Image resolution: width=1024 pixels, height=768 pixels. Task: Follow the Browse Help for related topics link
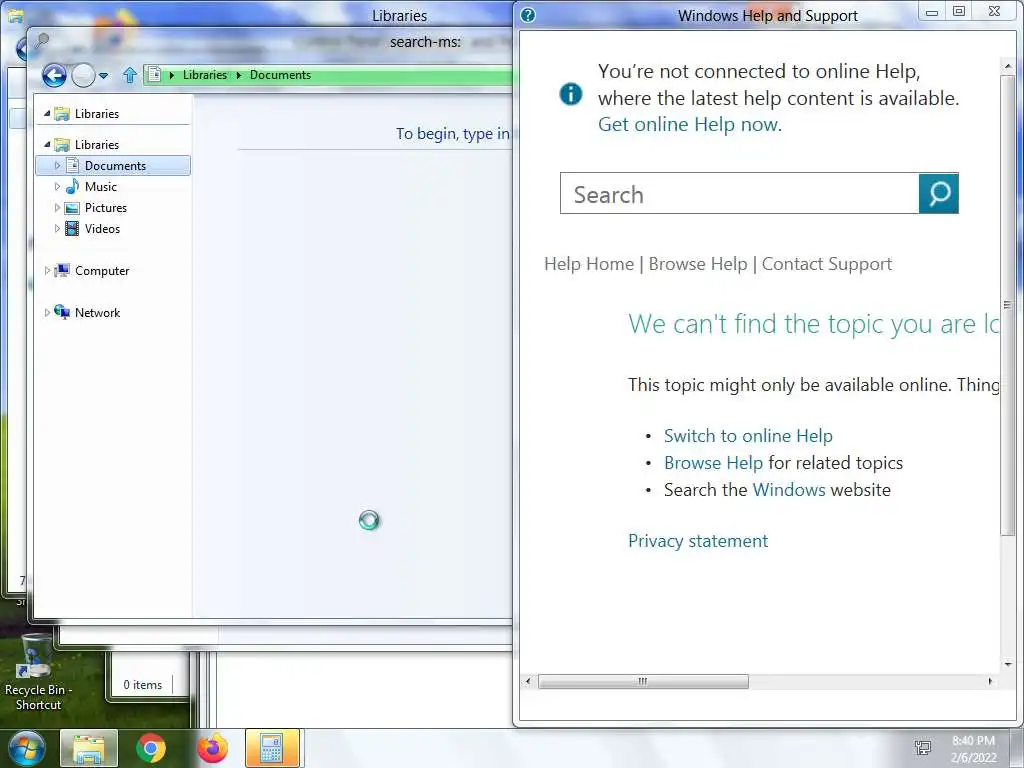point(713,463)
